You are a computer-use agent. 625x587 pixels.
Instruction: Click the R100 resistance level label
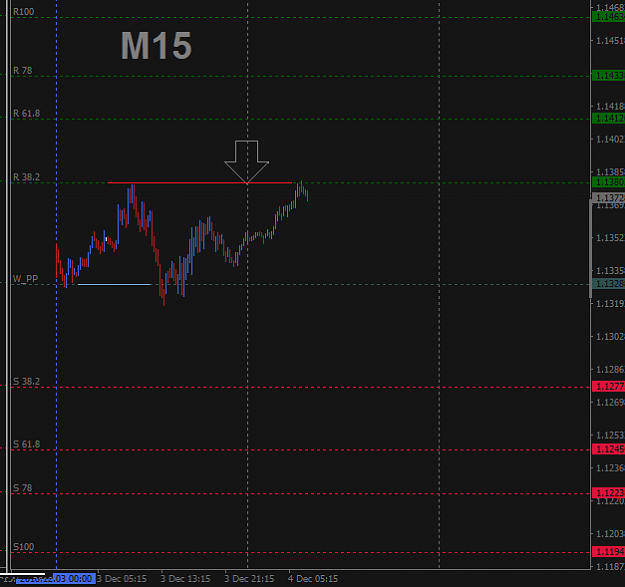(x=24, y=12)
